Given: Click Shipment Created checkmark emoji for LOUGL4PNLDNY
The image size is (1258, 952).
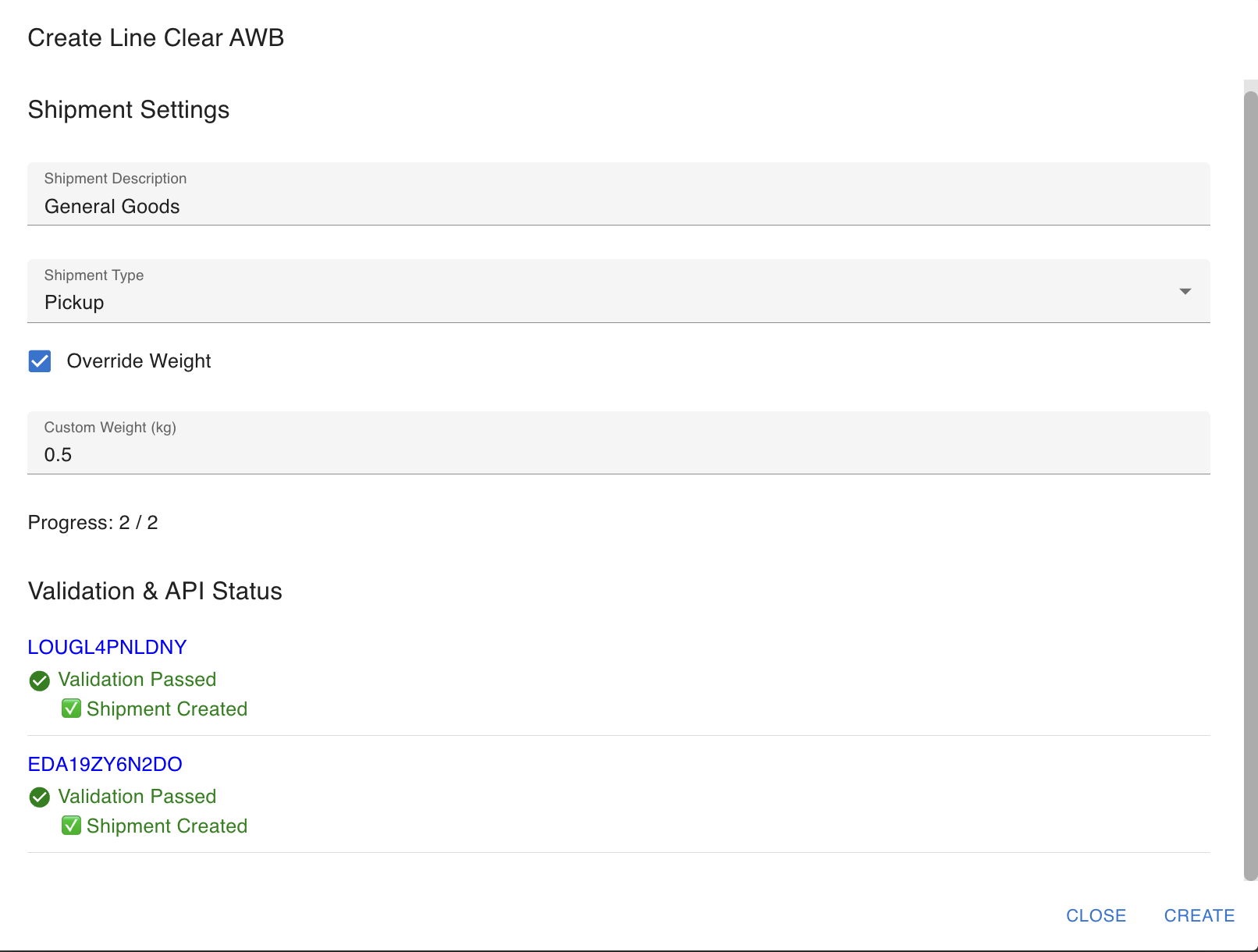Looking at the screenshot, I should coord(71,709).
